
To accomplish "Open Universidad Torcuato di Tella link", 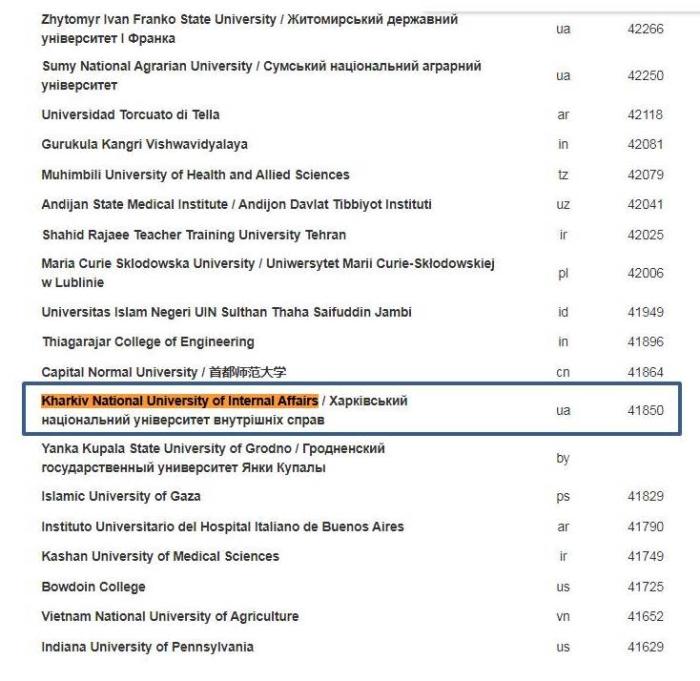I will (130, 115).
